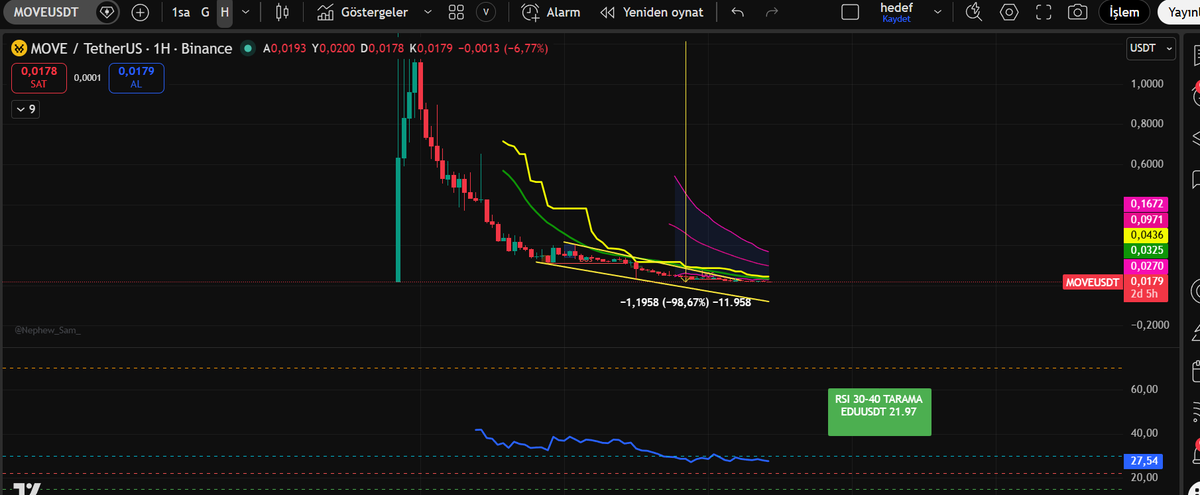Click the 0,0325 green price label
Image resolution: width=1200 pixels, height=495 pixels.
[x=1146, y=250]
